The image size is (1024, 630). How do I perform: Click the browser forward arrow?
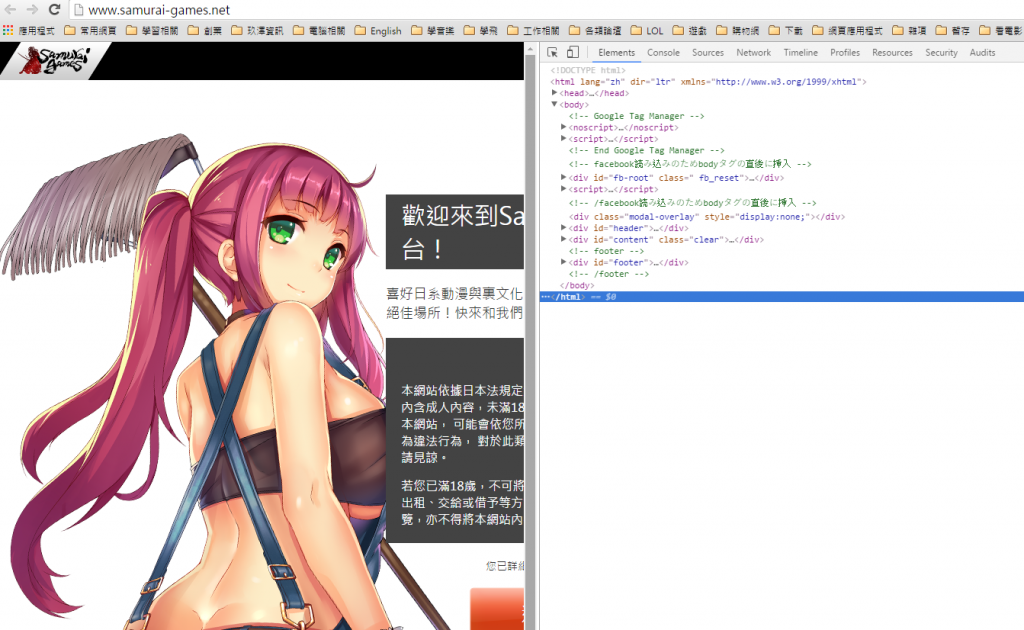click(x=32, y=10)
